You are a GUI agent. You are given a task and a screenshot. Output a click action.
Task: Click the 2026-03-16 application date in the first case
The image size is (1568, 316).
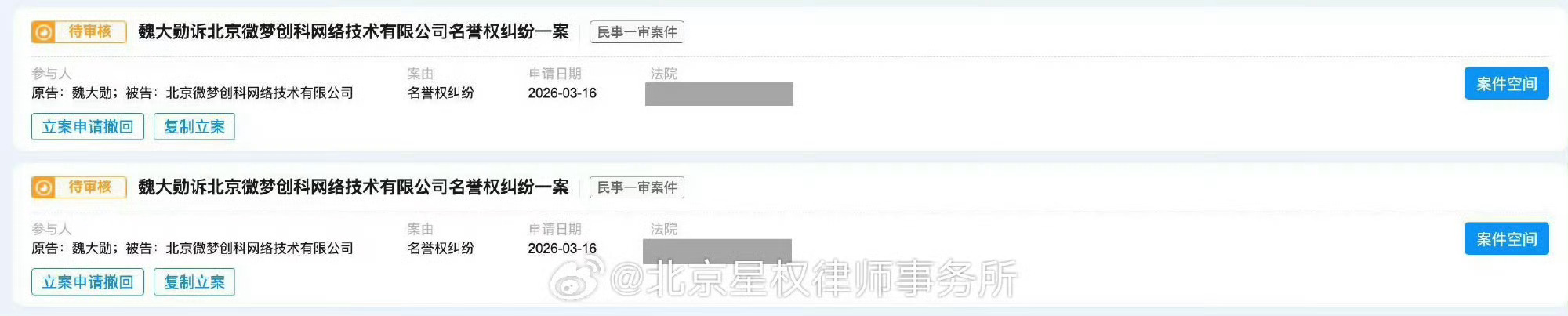562,93
